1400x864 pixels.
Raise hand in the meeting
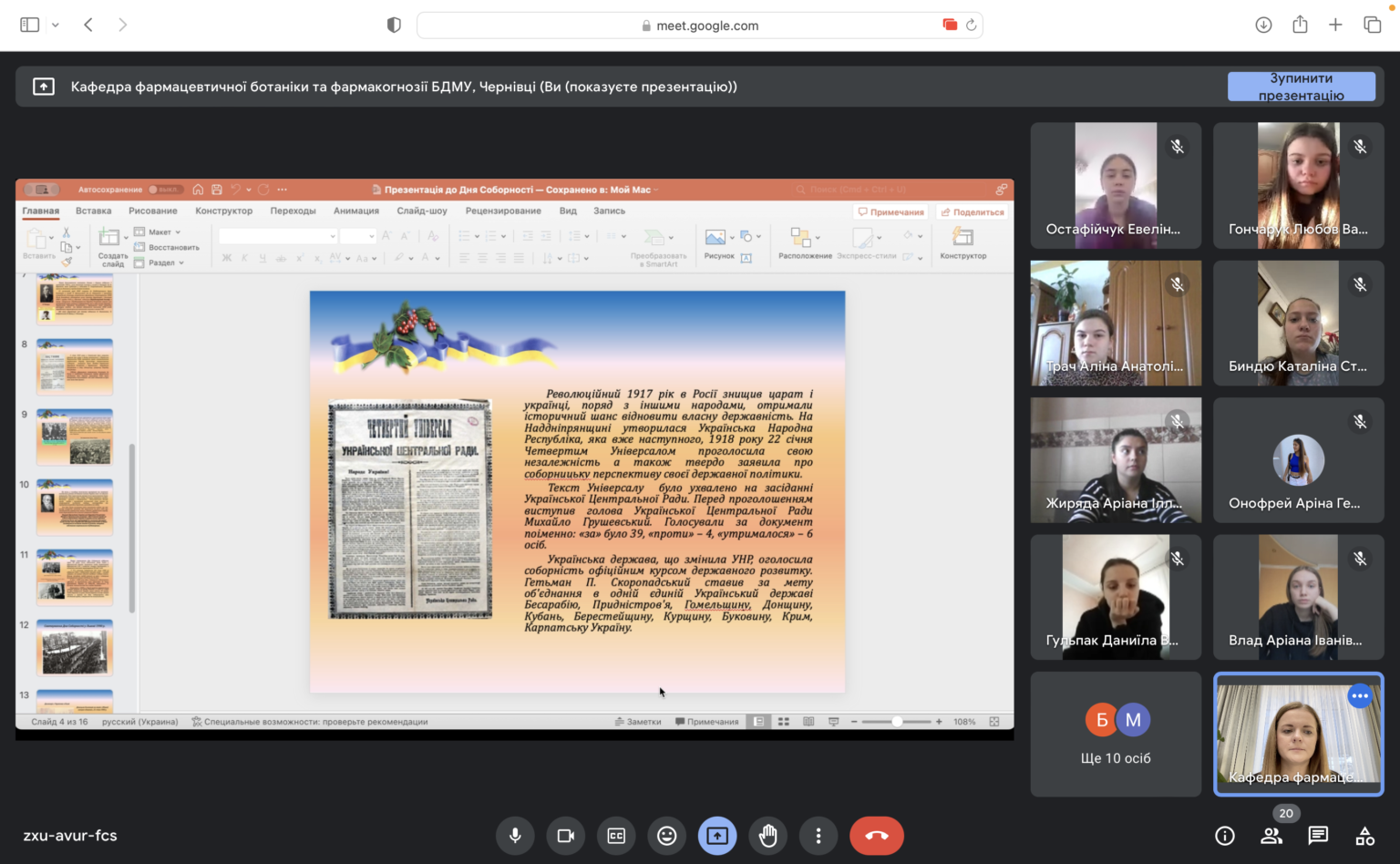[768, 836]
